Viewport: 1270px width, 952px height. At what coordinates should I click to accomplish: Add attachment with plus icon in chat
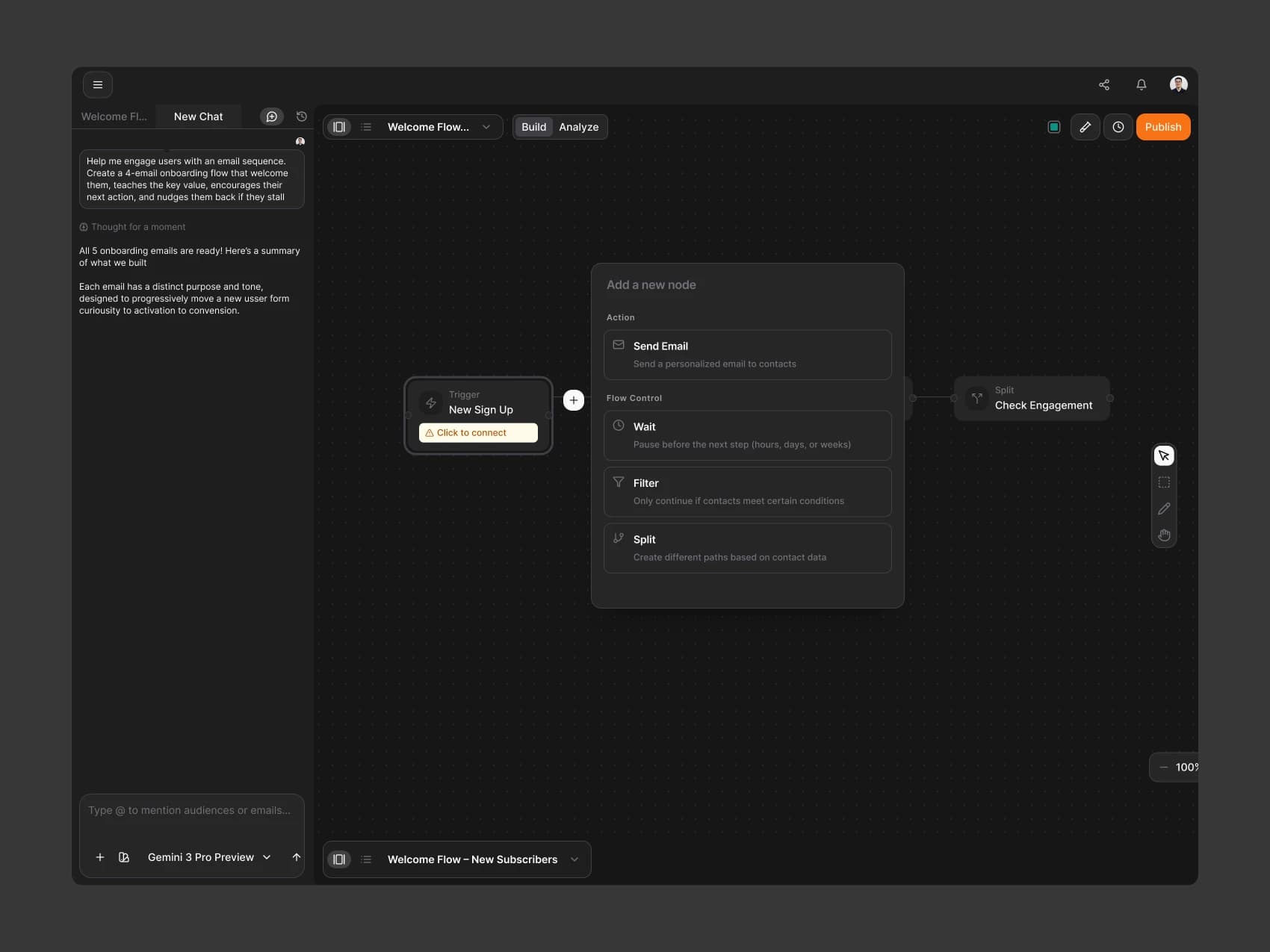pyautogui.click(x=100, y=857)
